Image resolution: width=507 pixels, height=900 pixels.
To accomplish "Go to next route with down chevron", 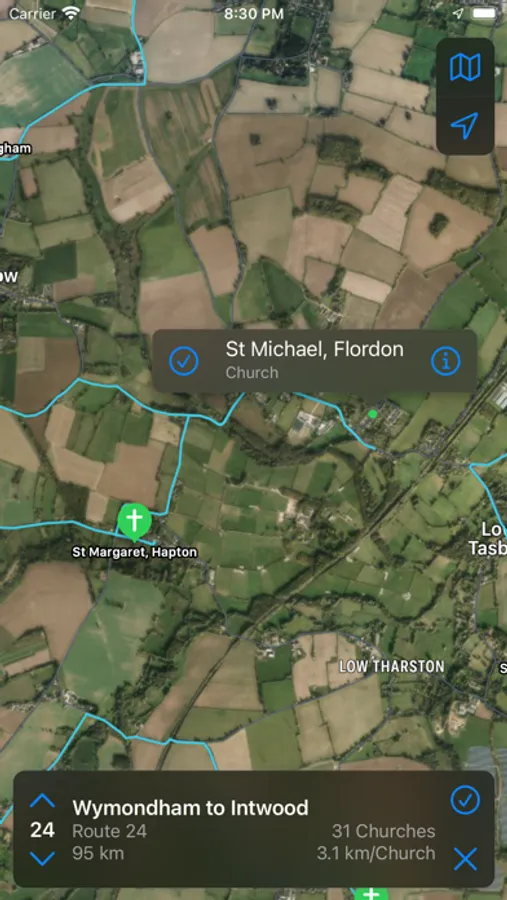I will click(x=42, y=859).
